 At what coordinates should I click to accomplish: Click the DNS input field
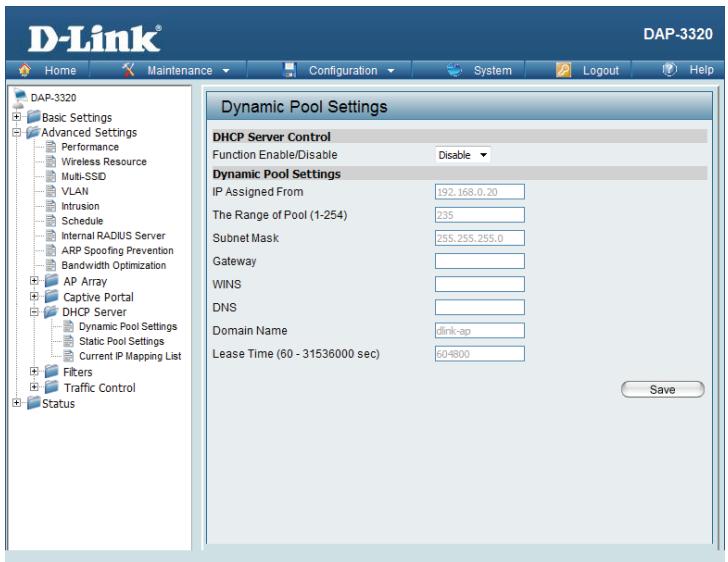click(x=480, y=307)
